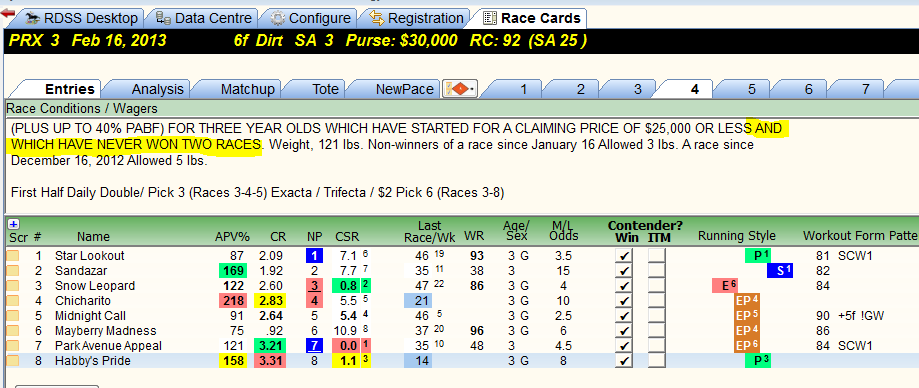
Task: Click the M/L Odds column header
Action: [565, 230]
